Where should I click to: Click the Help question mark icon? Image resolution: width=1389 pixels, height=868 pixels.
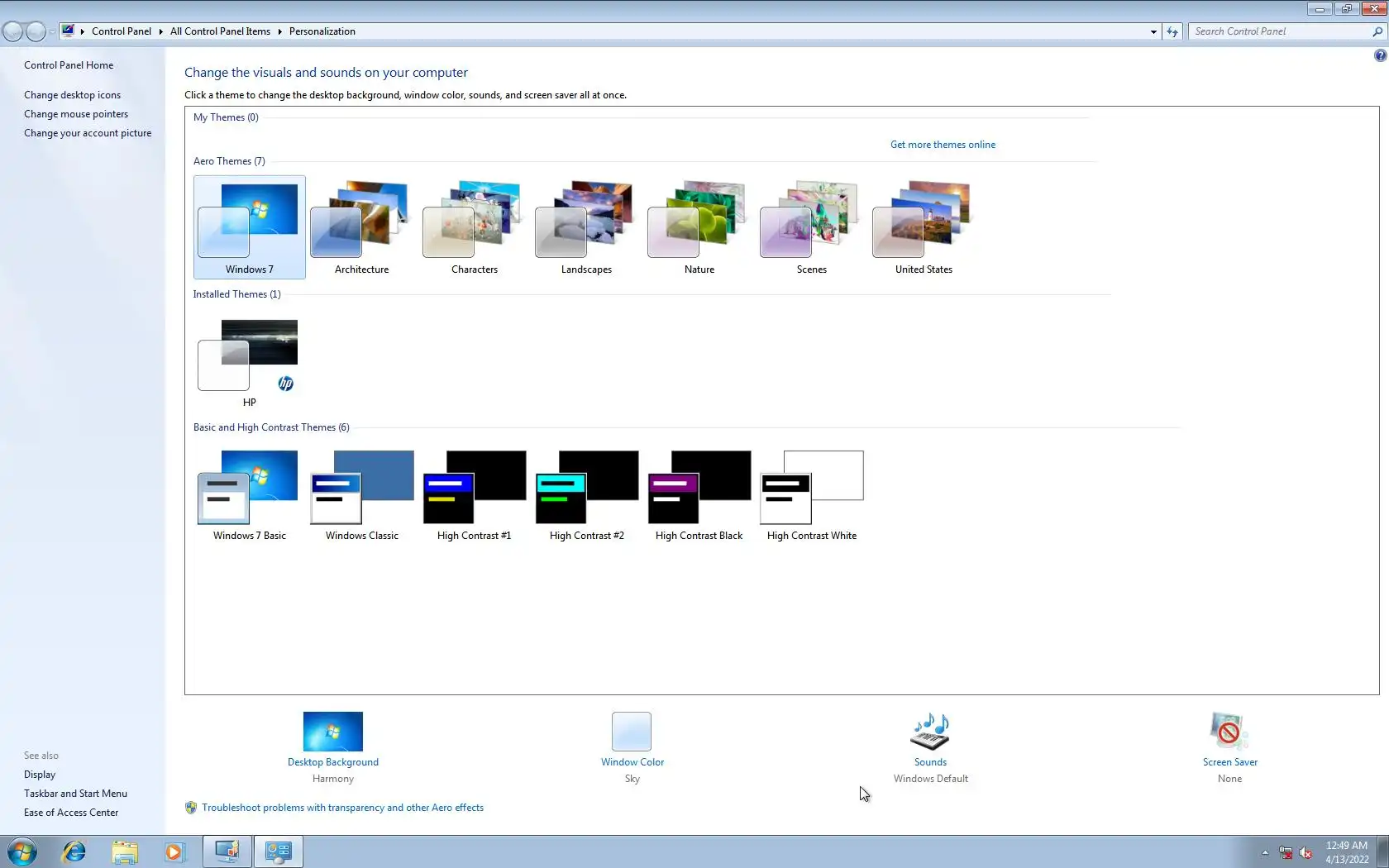[1380, 55]
